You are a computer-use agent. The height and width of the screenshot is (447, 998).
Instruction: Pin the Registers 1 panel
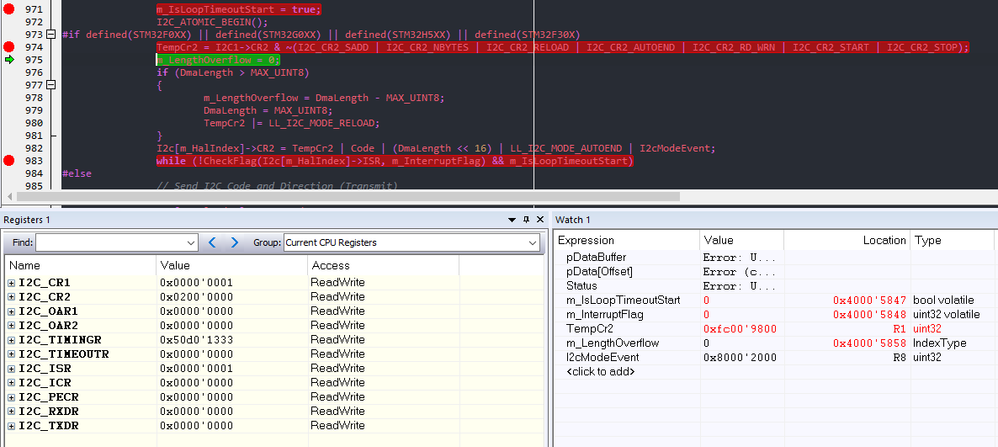[526, 220]
